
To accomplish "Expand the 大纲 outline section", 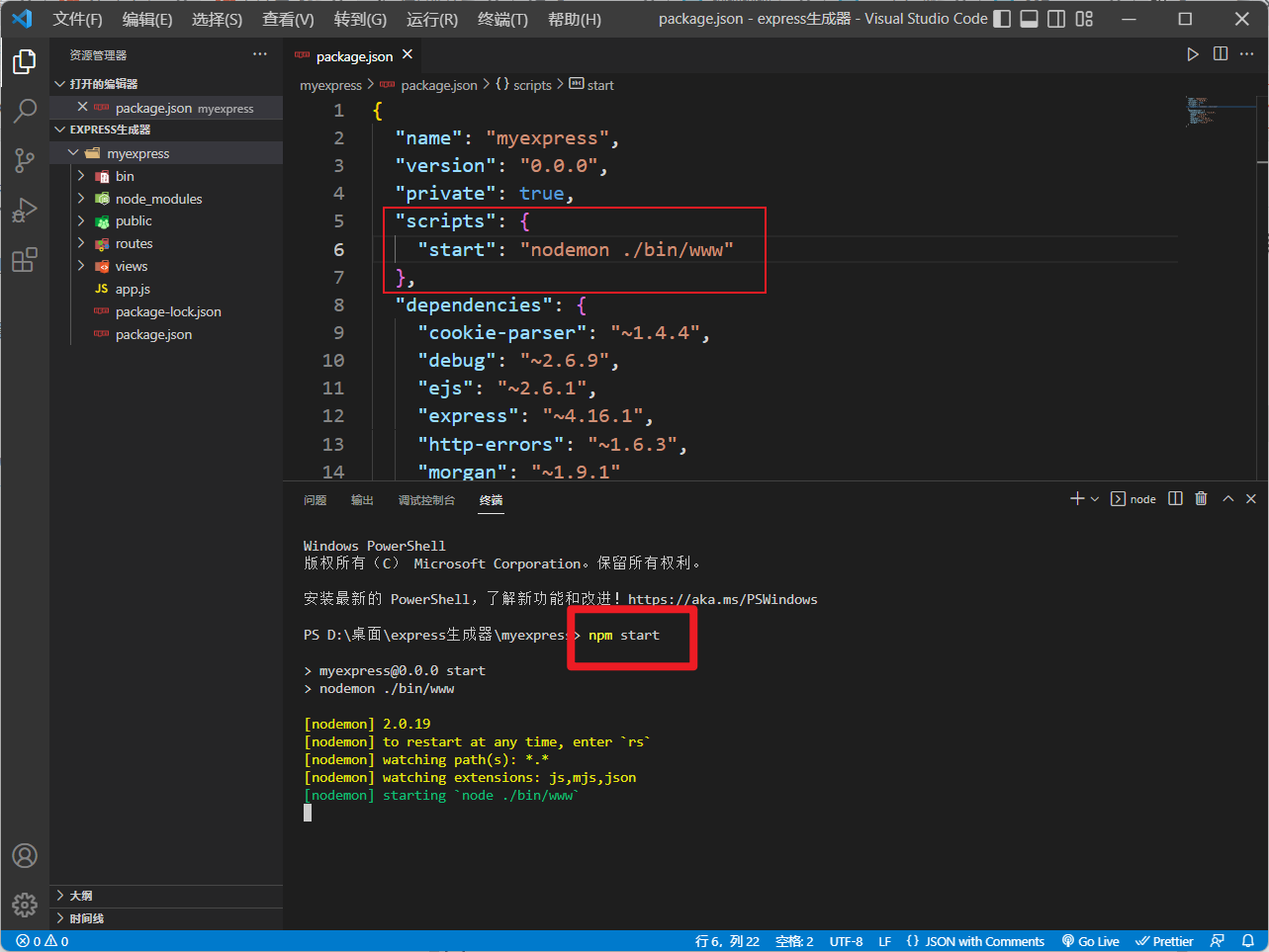I will click(x=166, y=896).
